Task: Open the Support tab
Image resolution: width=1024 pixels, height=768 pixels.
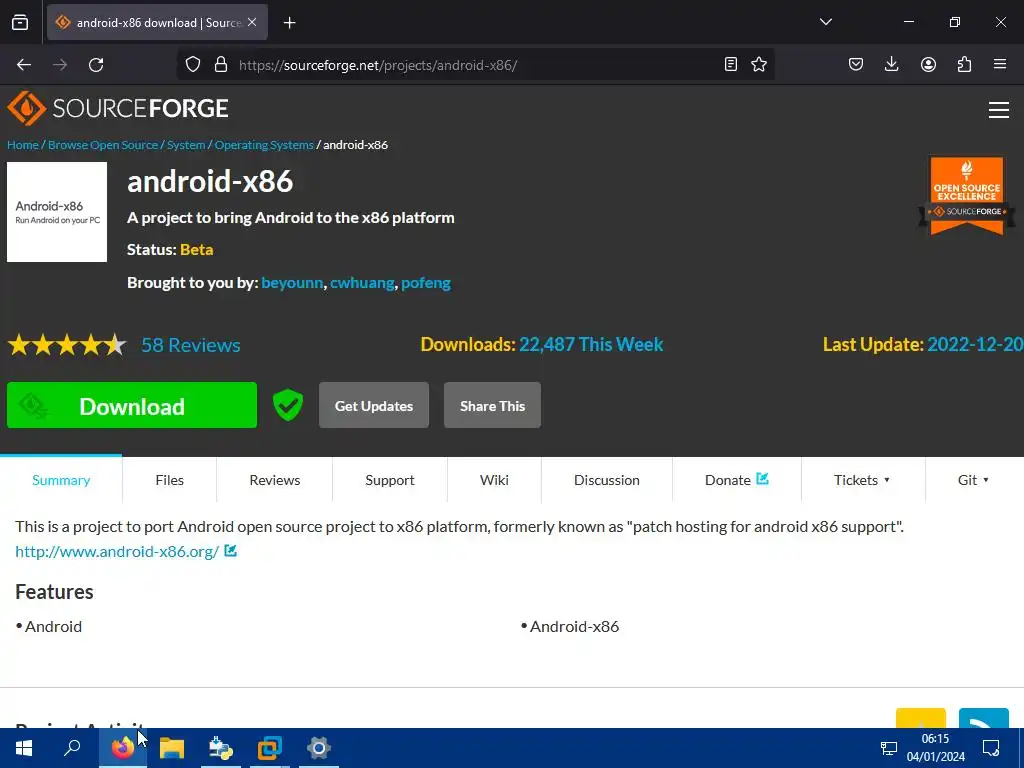Action: point(390,480)
